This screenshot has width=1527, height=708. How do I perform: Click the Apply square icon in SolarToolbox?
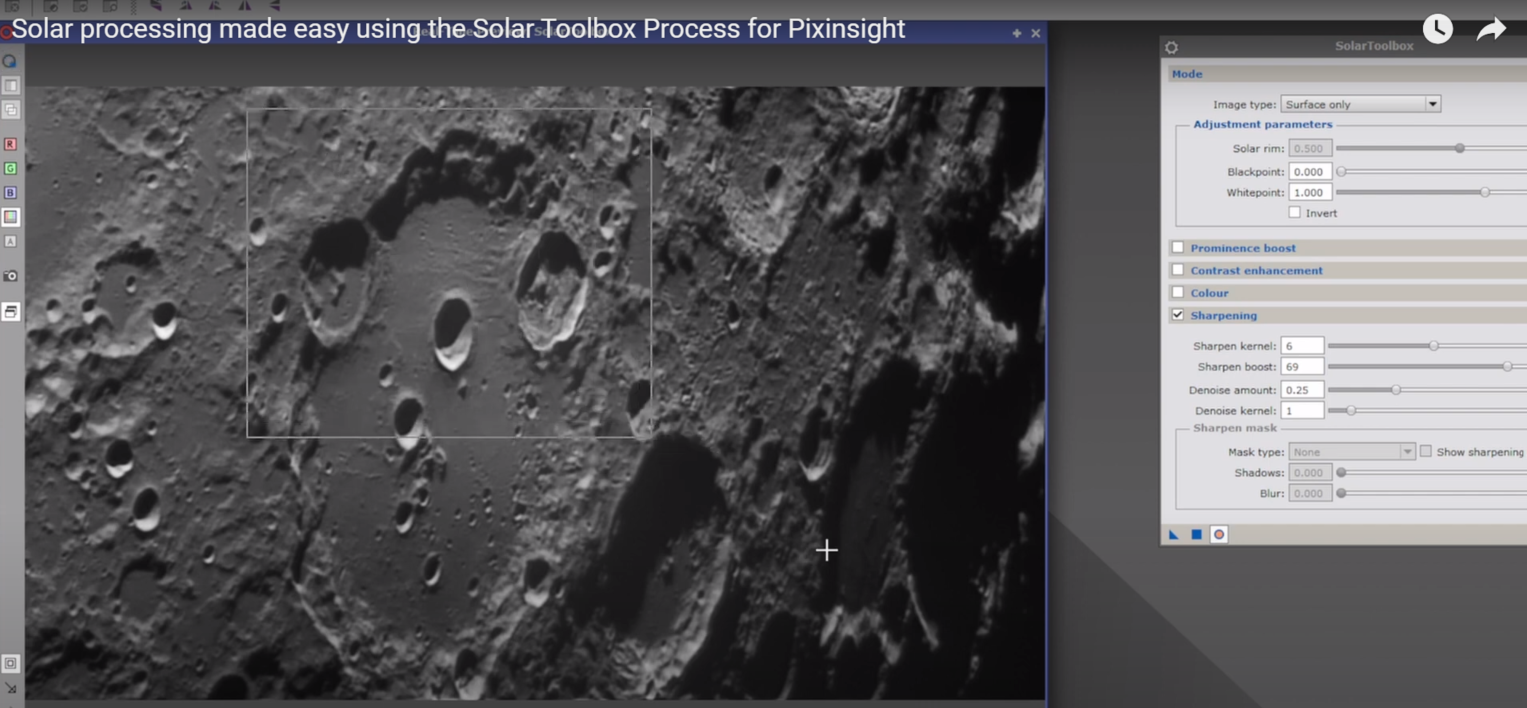click(x=1196, y=534)
